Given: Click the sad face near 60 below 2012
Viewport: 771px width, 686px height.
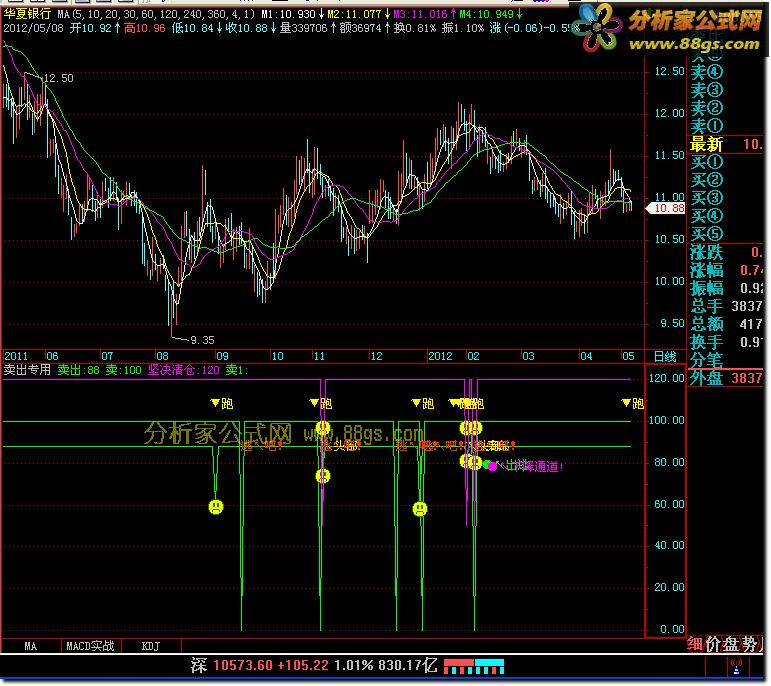Looking at the screenshot, I should pyautogui.click(x=419, y=508).
